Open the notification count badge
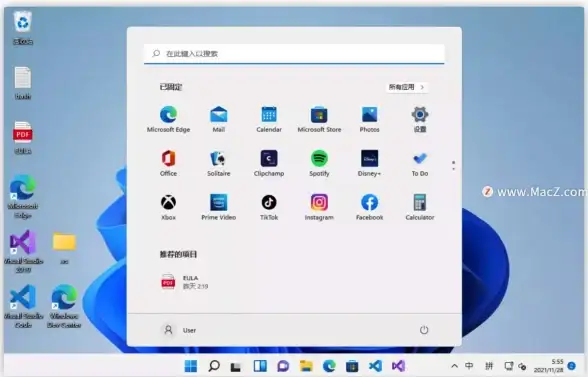Viewport: 588px width, 377px height. (x=572, y=366)
